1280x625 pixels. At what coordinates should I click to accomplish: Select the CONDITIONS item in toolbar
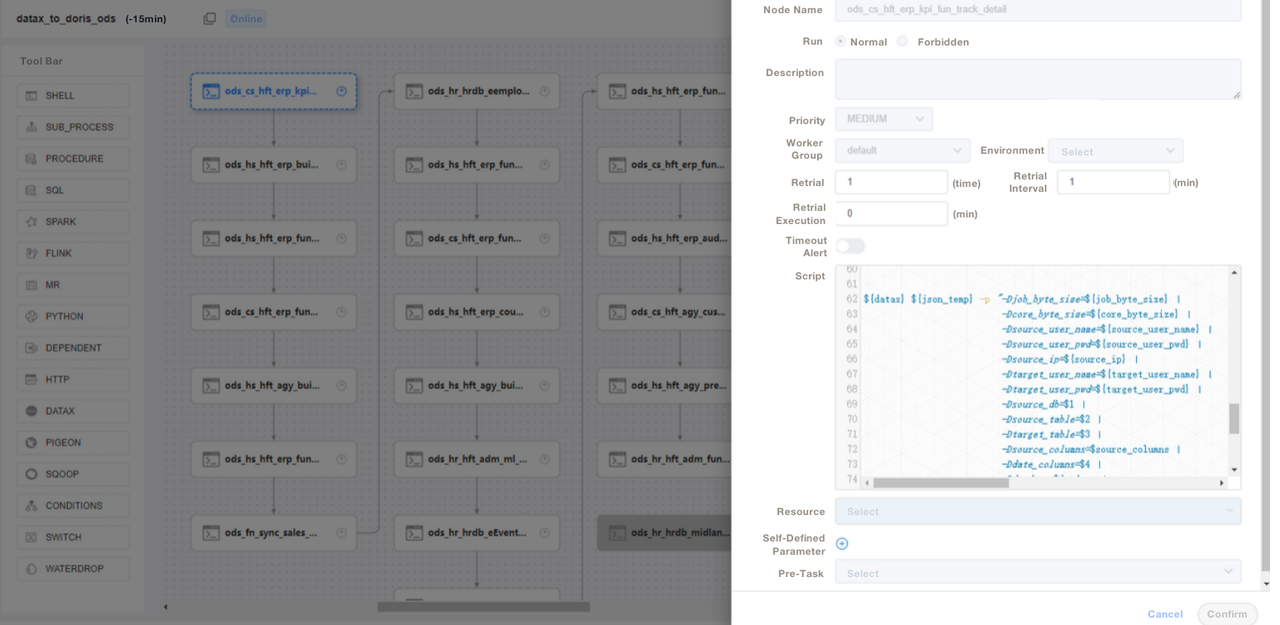pos(72,506)
